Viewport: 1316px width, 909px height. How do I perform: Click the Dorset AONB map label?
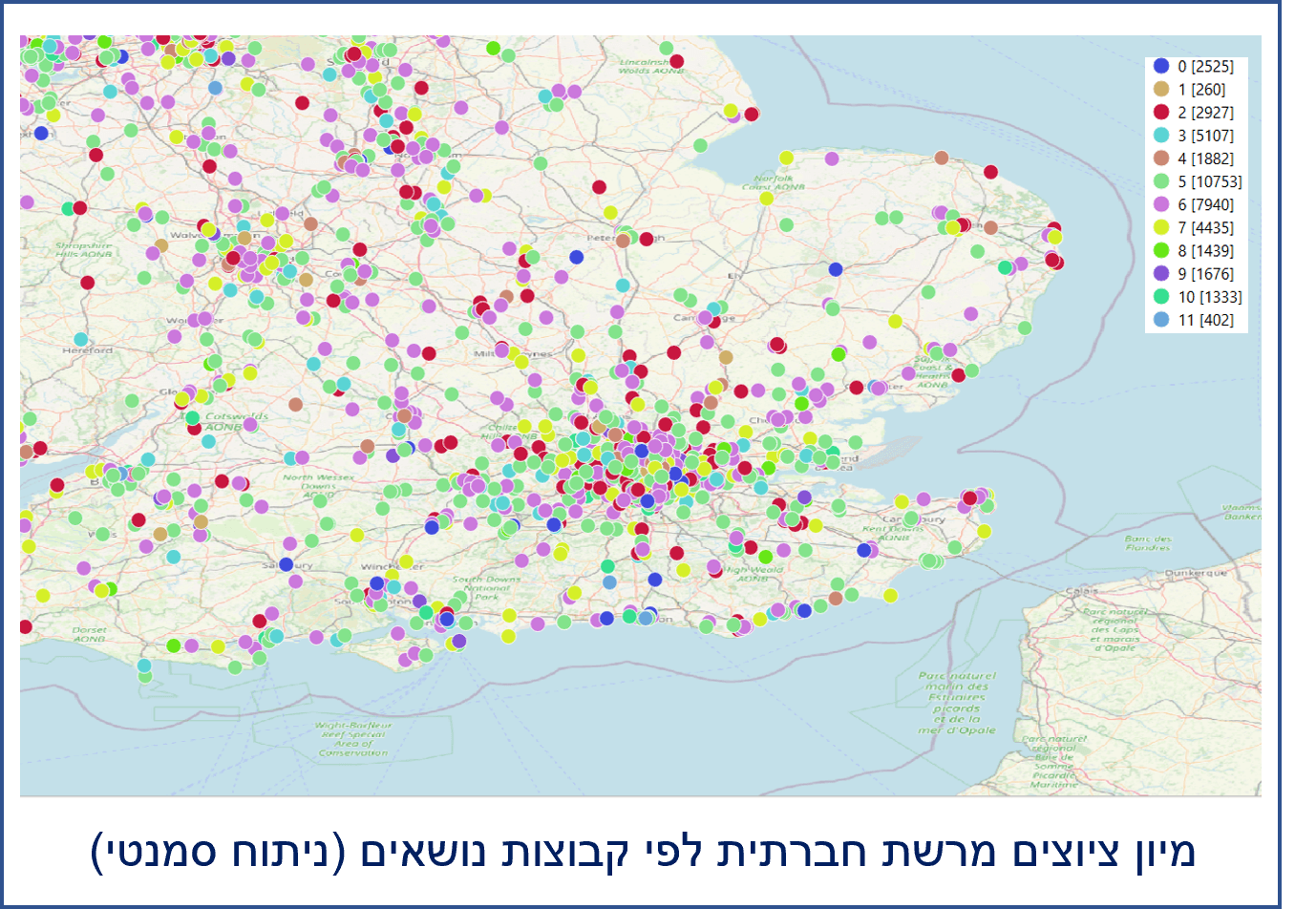[89, 634]
